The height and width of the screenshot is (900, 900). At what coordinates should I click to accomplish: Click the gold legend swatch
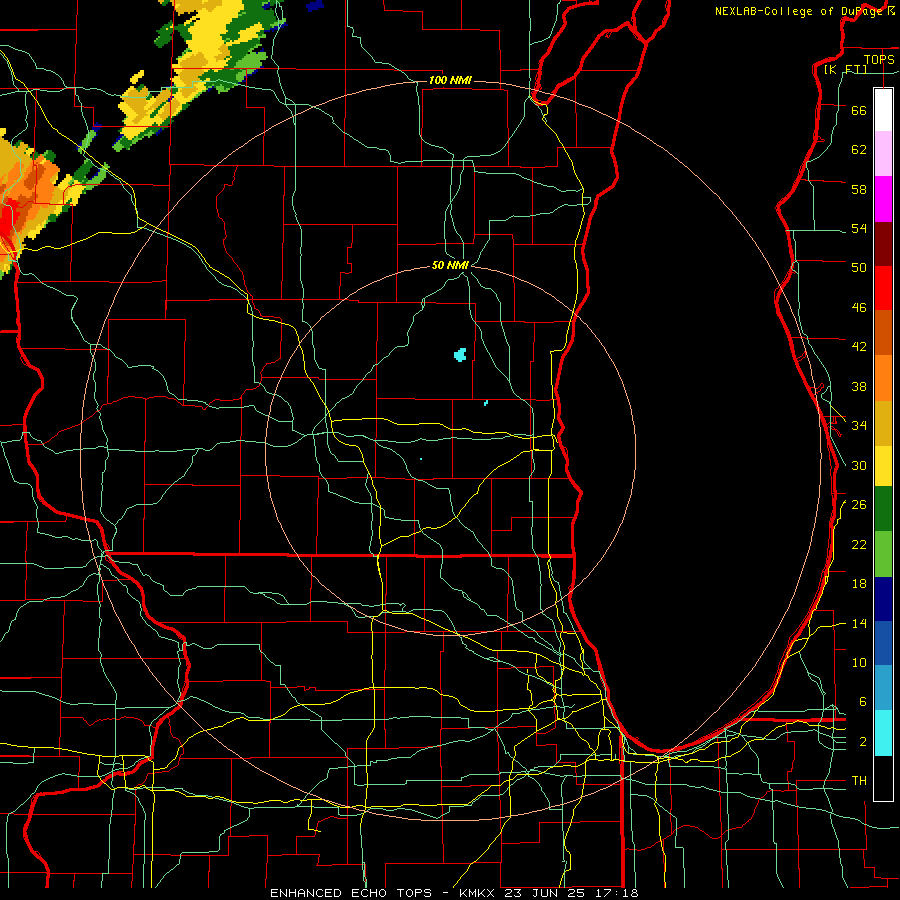click(x=883, y=423)
